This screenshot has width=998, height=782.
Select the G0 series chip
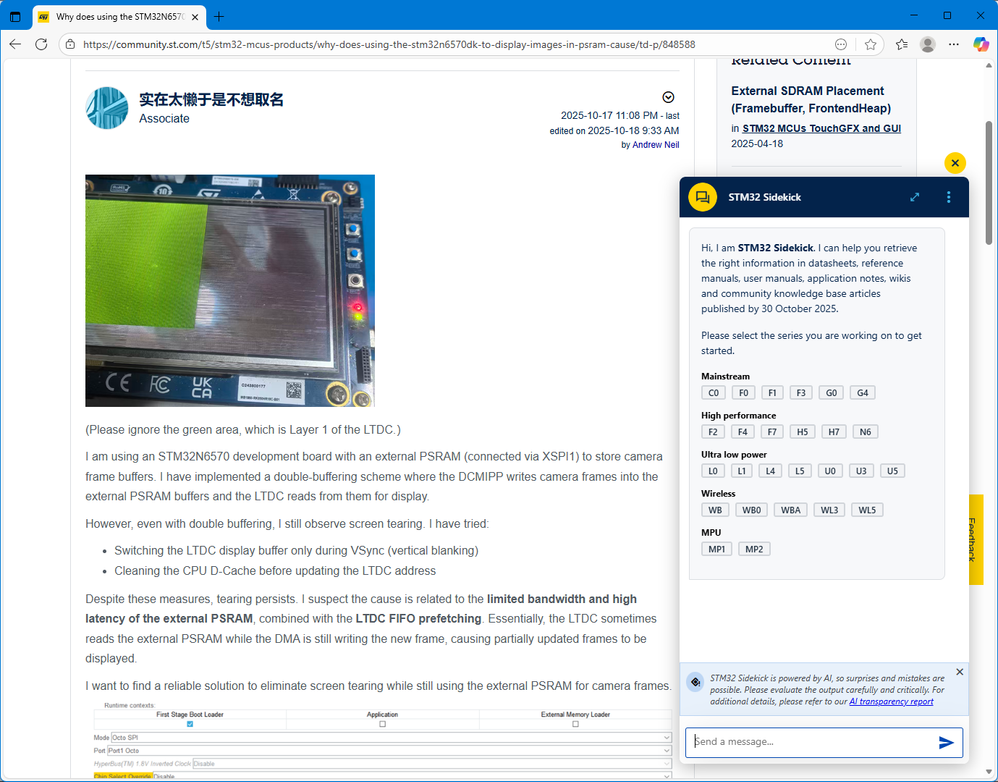pyautogui.click(x=831, y=393)
